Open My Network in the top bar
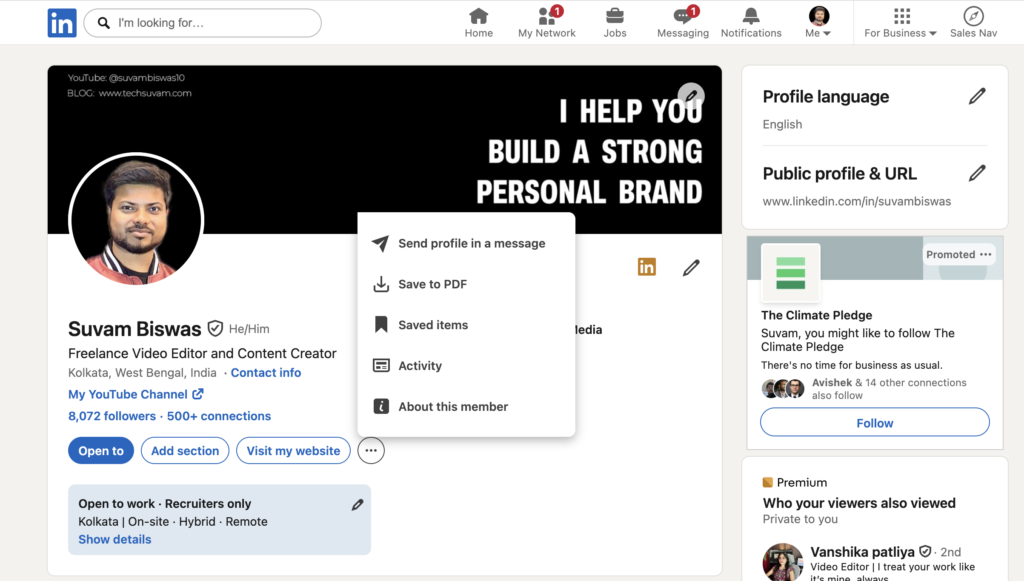1024x581 pixels. click(x=547, y=23)
